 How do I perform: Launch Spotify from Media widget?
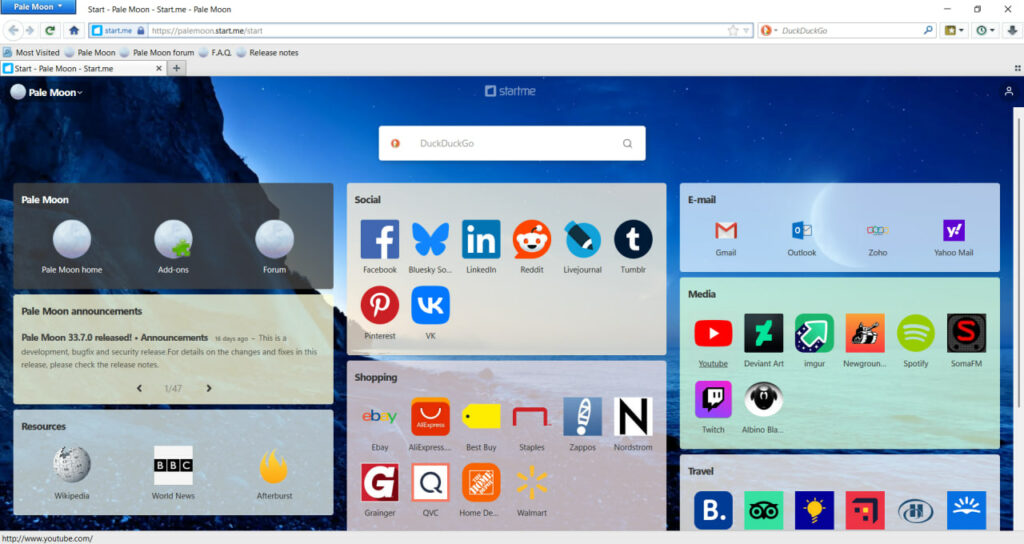(916, 333)
